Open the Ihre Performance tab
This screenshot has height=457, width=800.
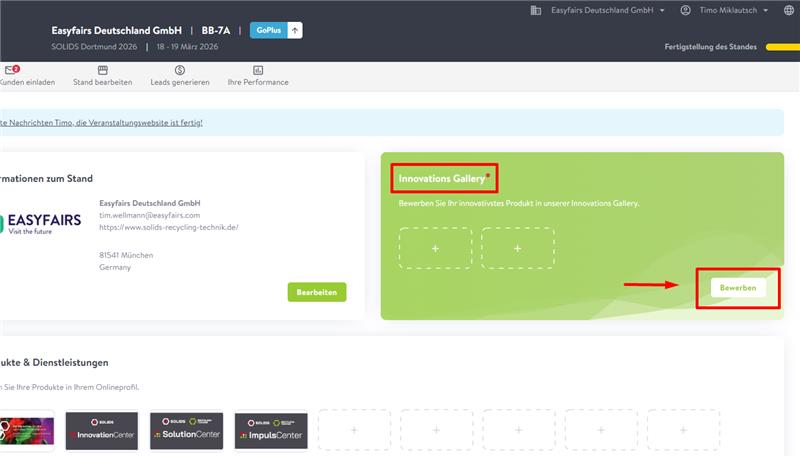(x=258, y=82)
